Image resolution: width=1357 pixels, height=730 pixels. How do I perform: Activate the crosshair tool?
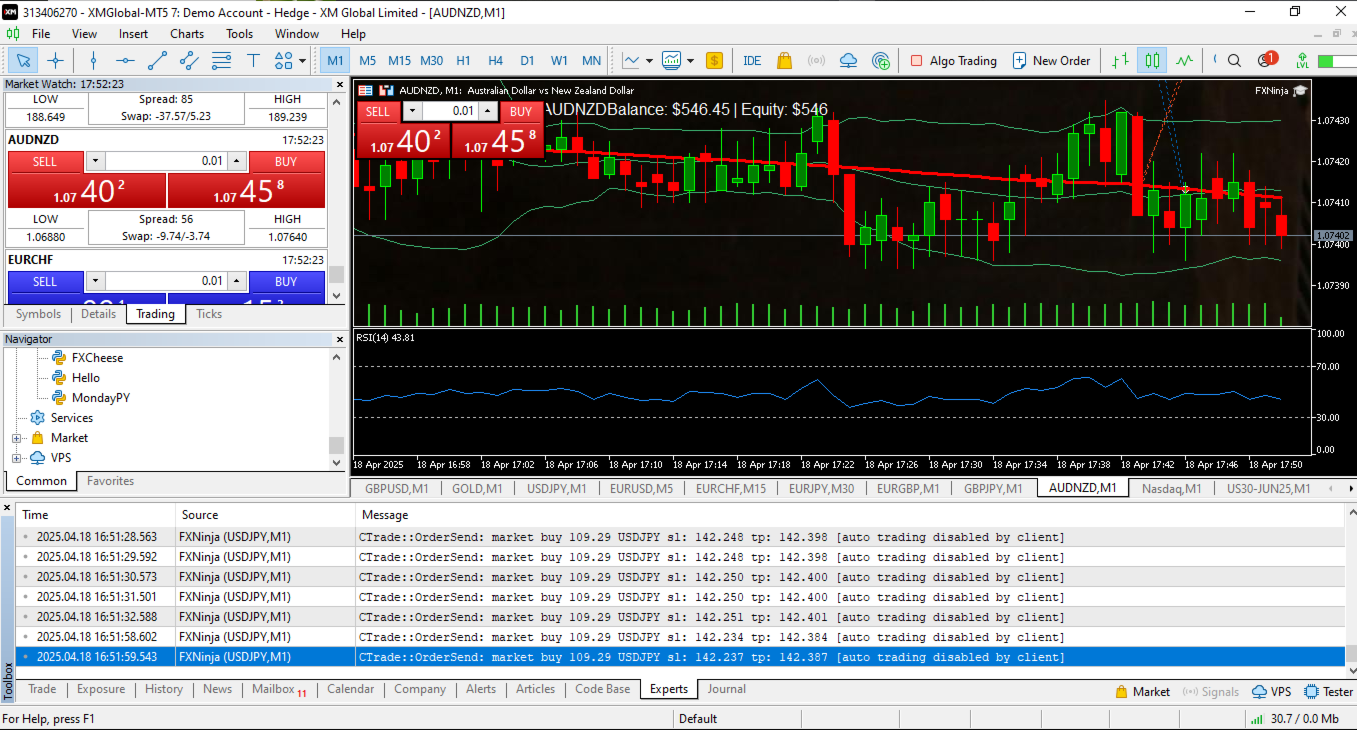[56, 60]
